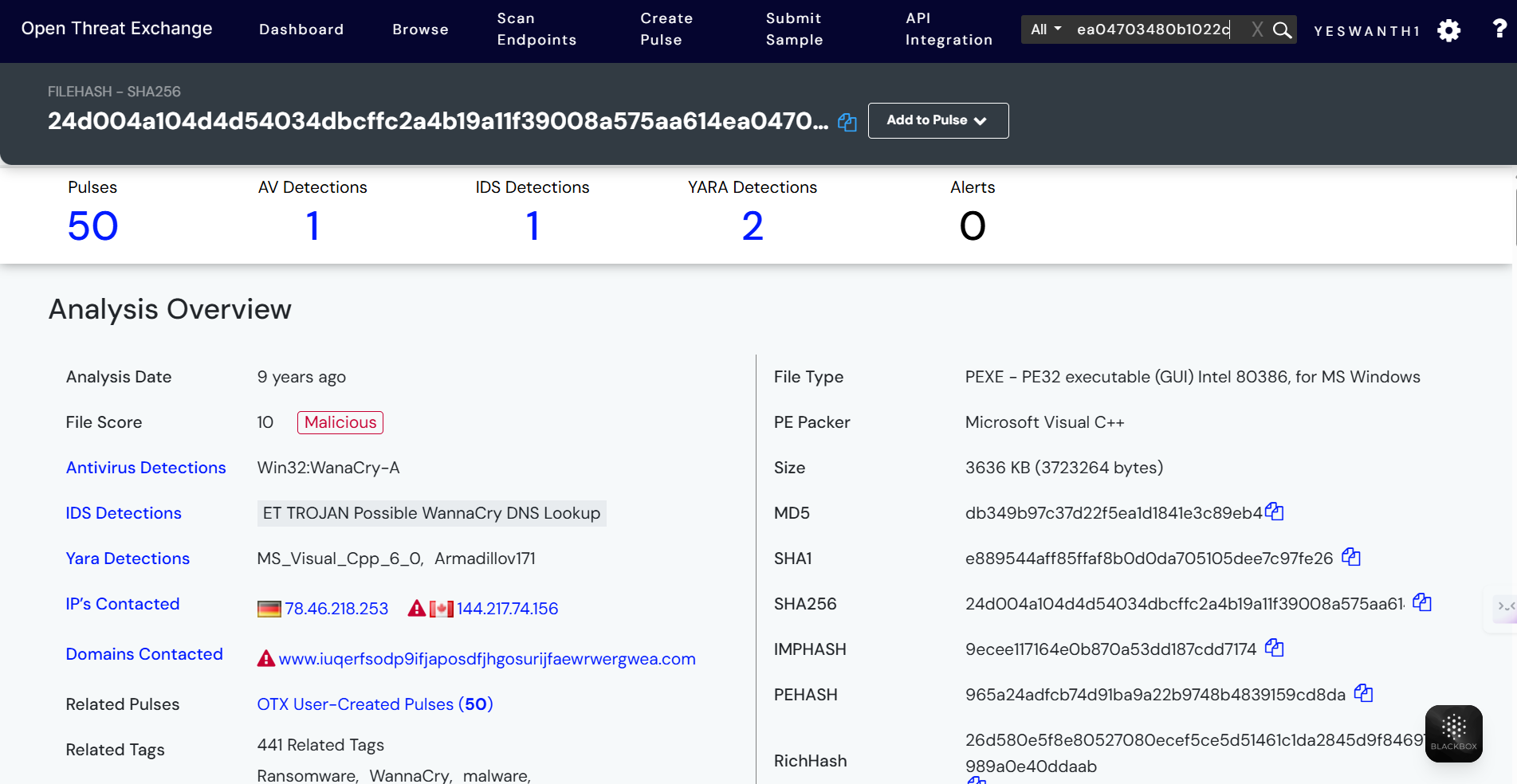Click the Alerts count of 0
The width and height of the screenshot is (1517, 784).
coord(973,226)
